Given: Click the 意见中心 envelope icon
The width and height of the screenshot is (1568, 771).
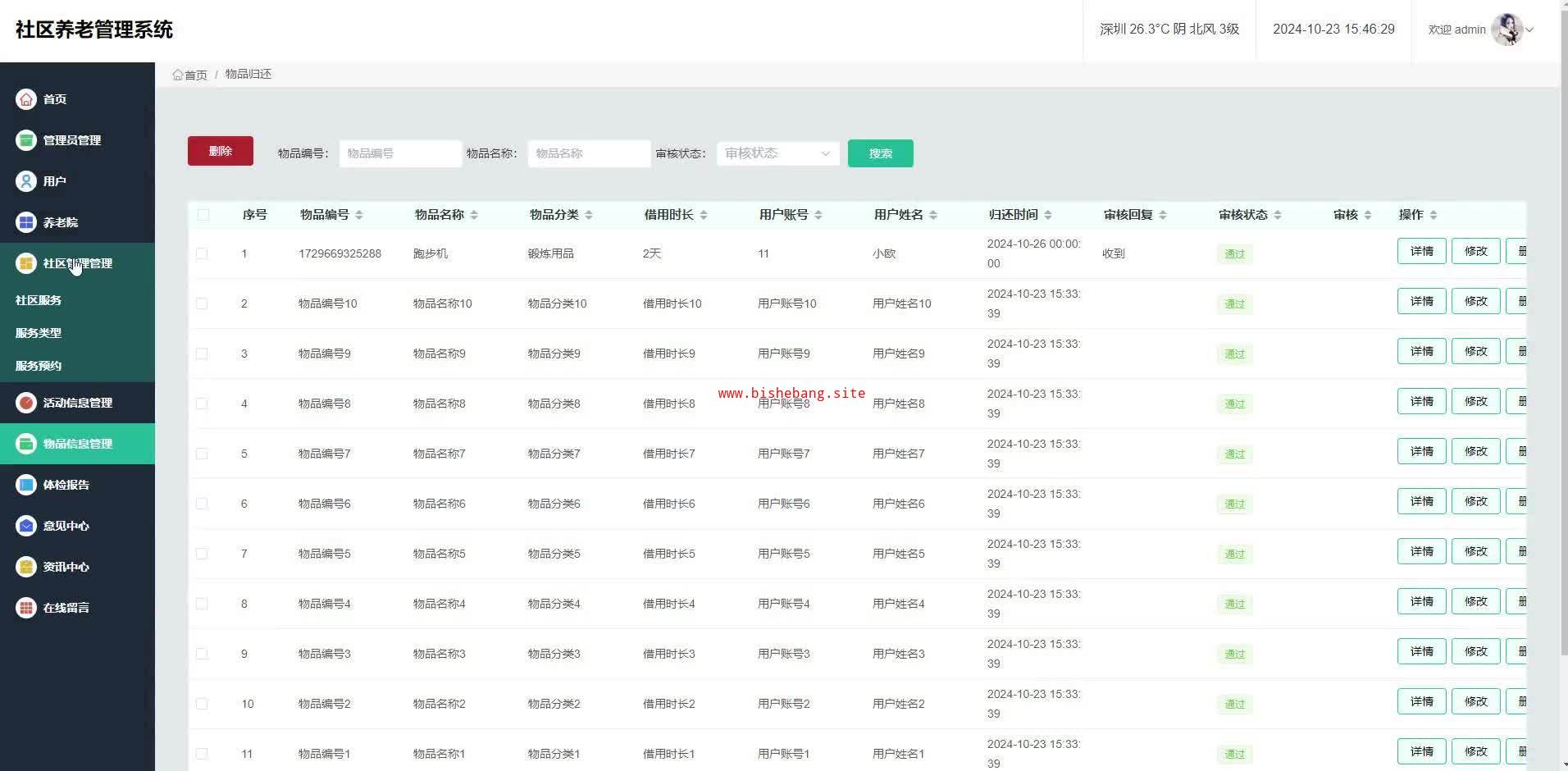Looking at the screenshot, I should pyautogui.click(x=26, y=526).
